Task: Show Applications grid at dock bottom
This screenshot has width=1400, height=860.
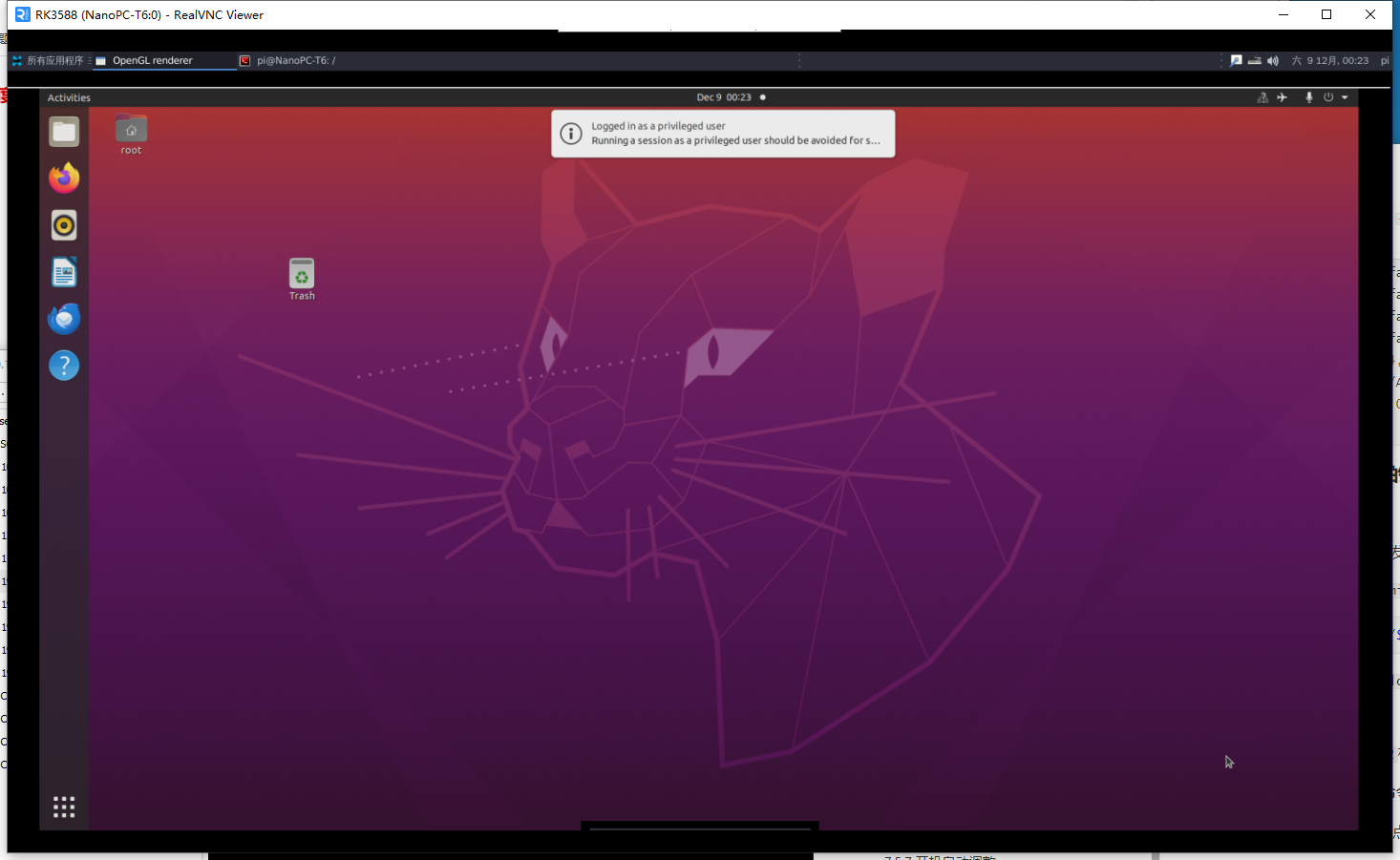Action: click(64, 808)
